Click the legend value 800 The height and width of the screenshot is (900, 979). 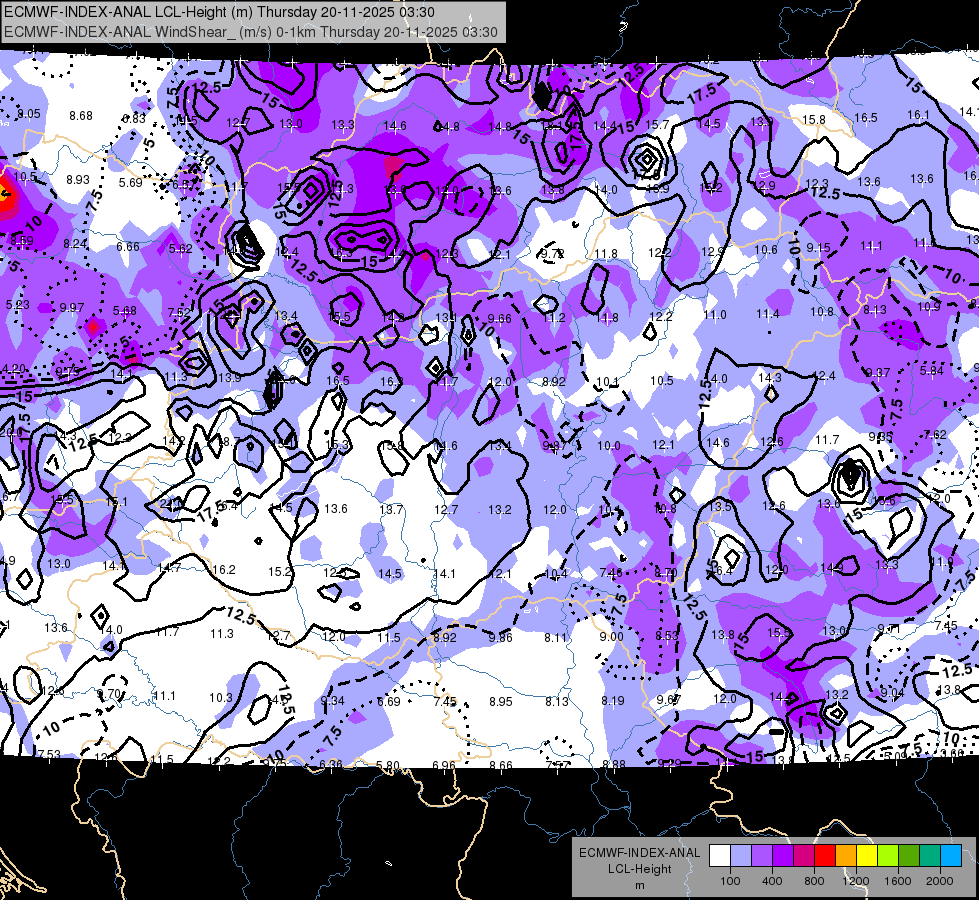[814, 881]
